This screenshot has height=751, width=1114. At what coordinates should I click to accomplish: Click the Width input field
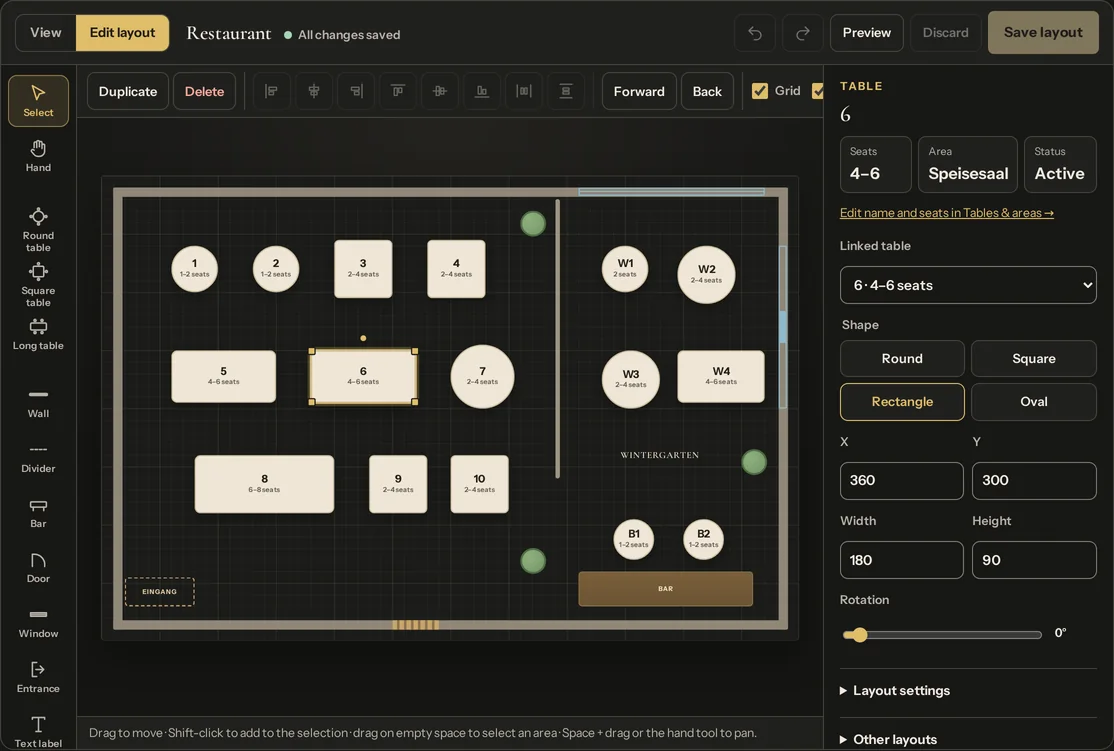point(902,560)
